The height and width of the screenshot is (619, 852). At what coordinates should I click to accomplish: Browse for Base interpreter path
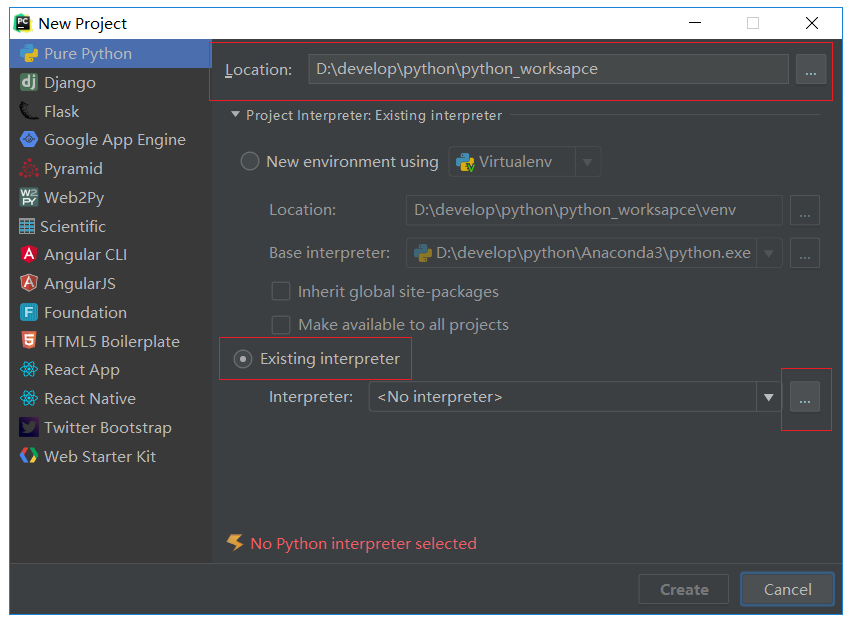(805, 253)
